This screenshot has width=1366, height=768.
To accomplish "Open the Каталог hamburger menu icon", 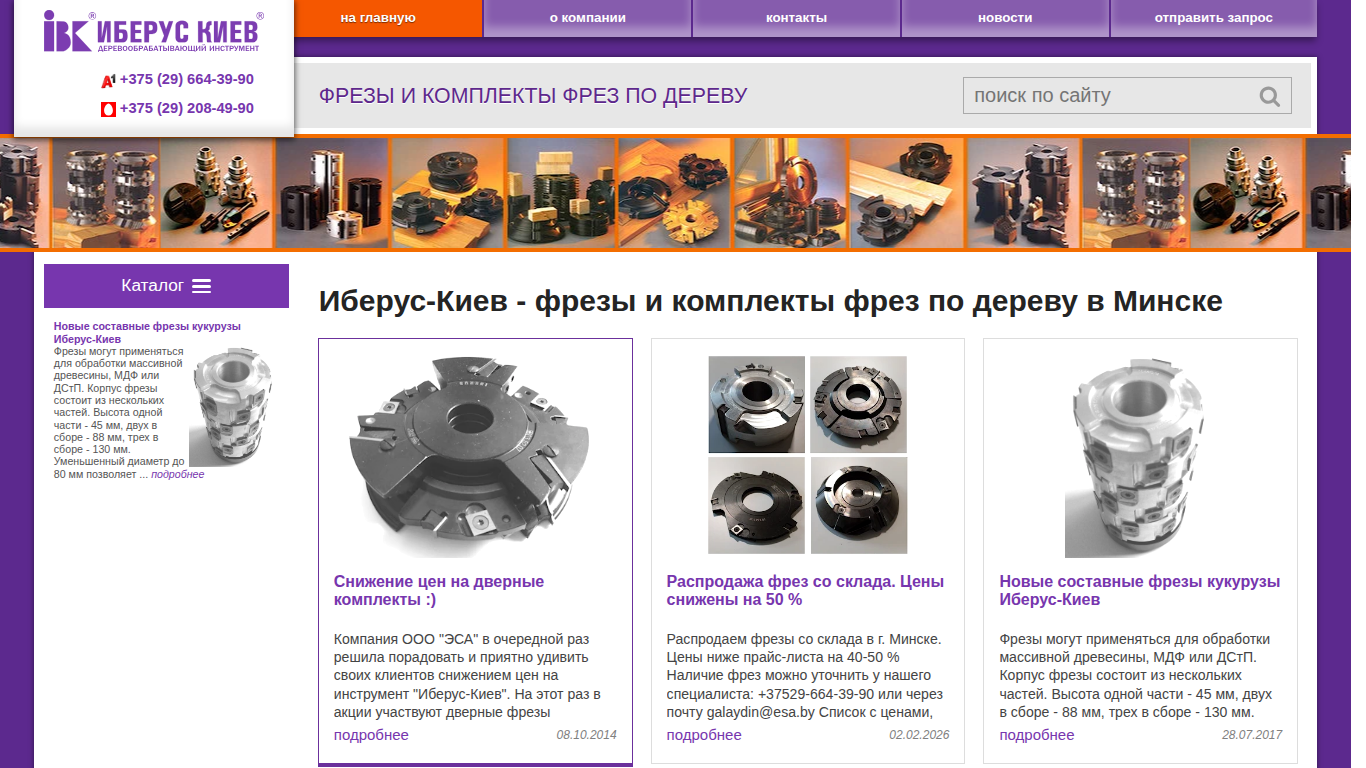I will click(202, 286).
